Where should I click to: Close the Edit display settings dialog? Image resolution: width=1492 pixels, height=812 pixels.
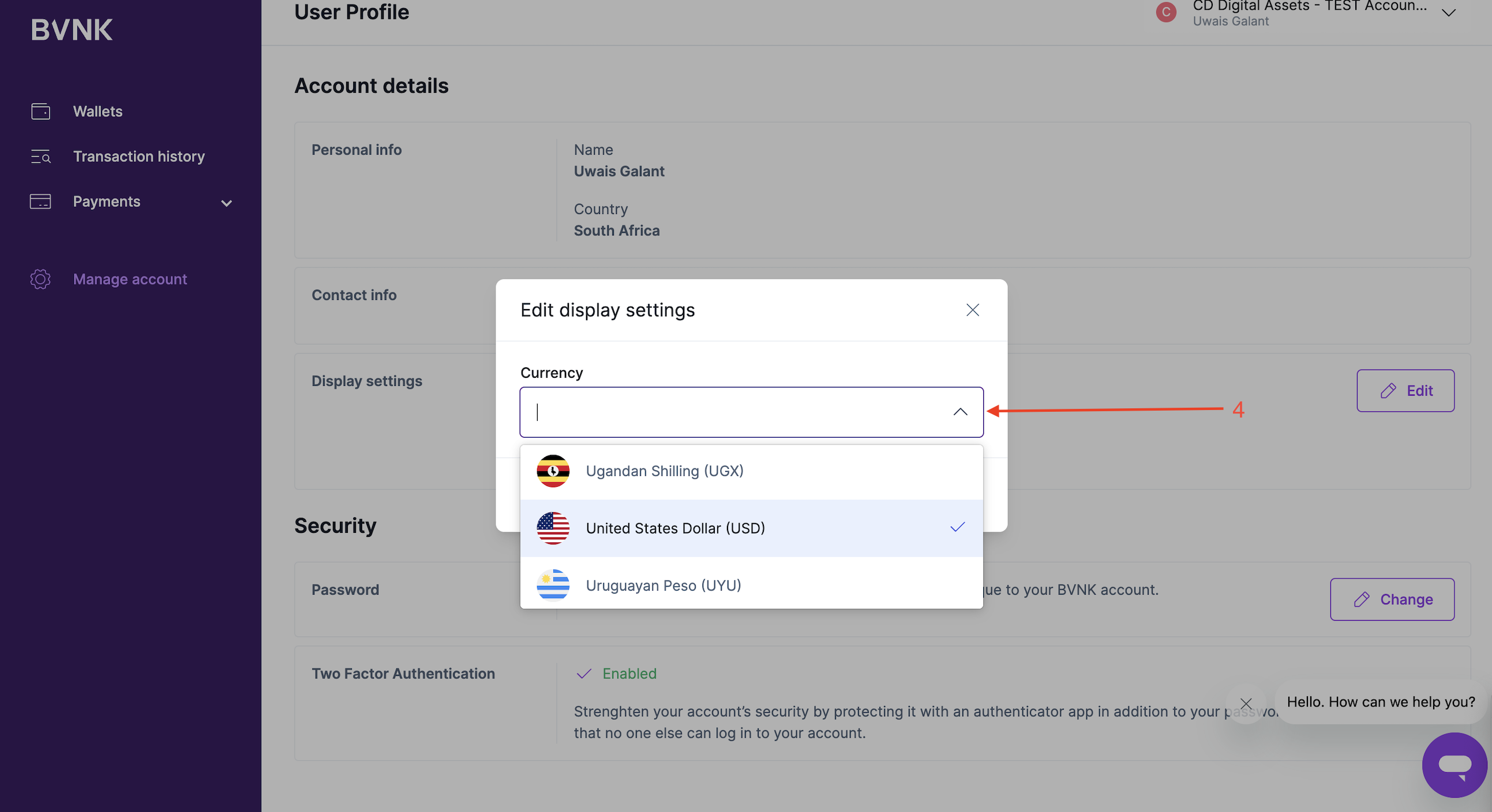tap(973, 310)
